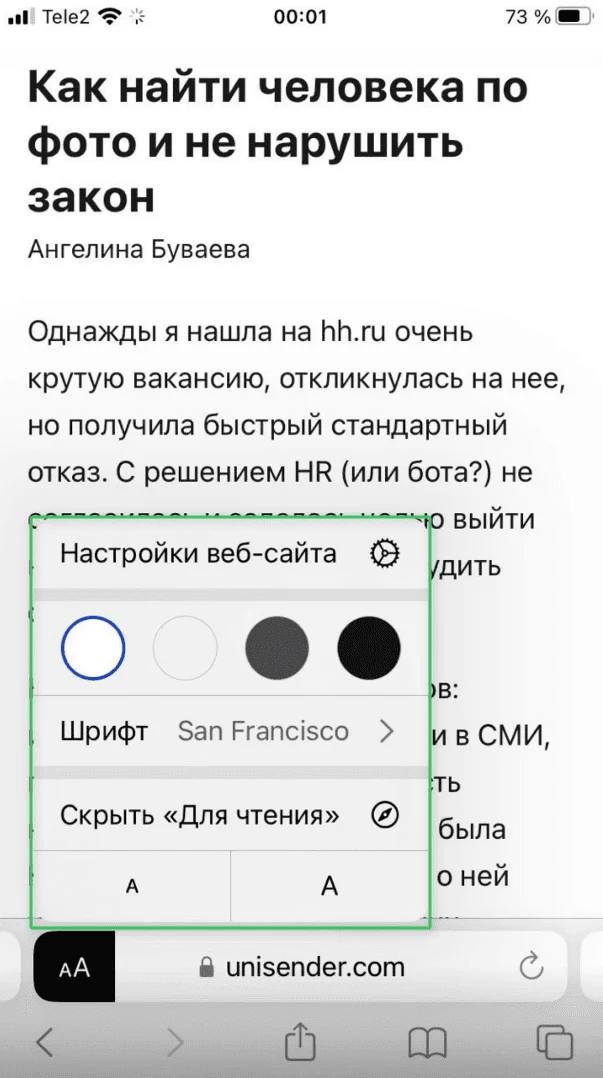Screen dimensions: 603x1078
Task: Increase text size with large A
Action: point(329,886)
